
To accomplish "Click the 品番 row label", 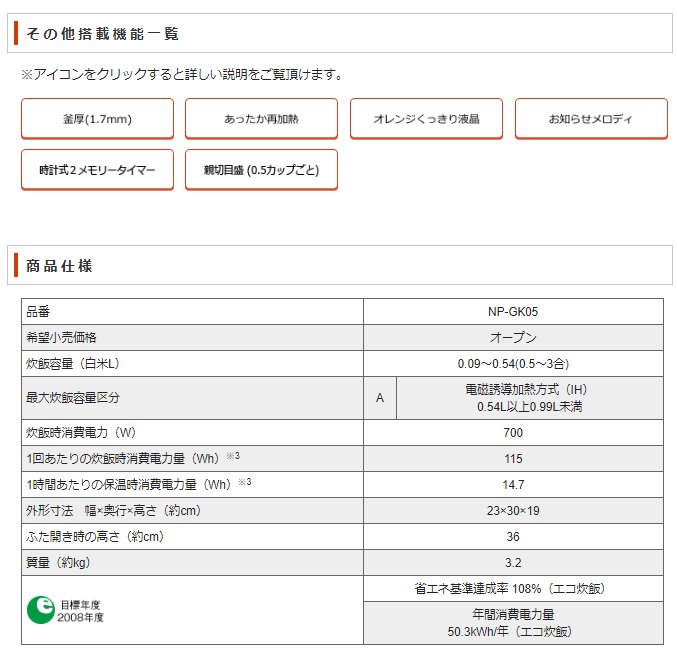I will tap(37, 311).
